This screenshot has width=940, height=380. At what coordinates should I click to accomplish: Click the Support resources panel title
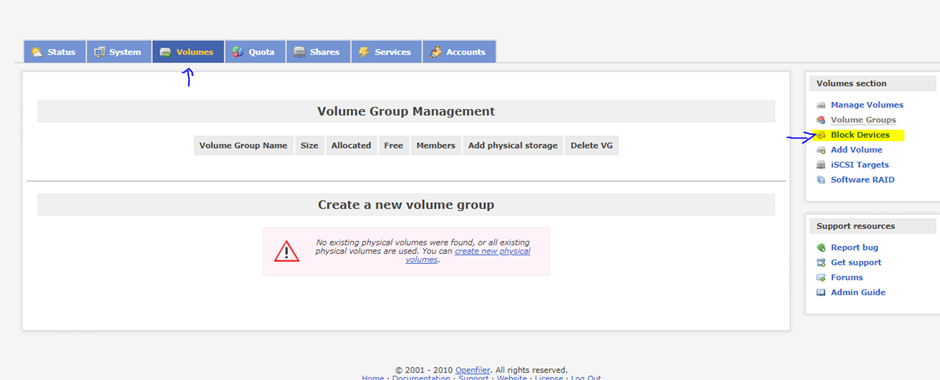pos(855,226)
